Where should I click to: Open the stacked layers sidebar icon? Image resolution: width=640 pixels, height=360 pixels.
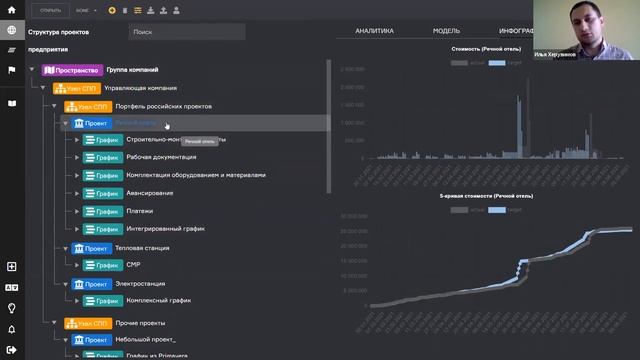[x=12, y=50]
